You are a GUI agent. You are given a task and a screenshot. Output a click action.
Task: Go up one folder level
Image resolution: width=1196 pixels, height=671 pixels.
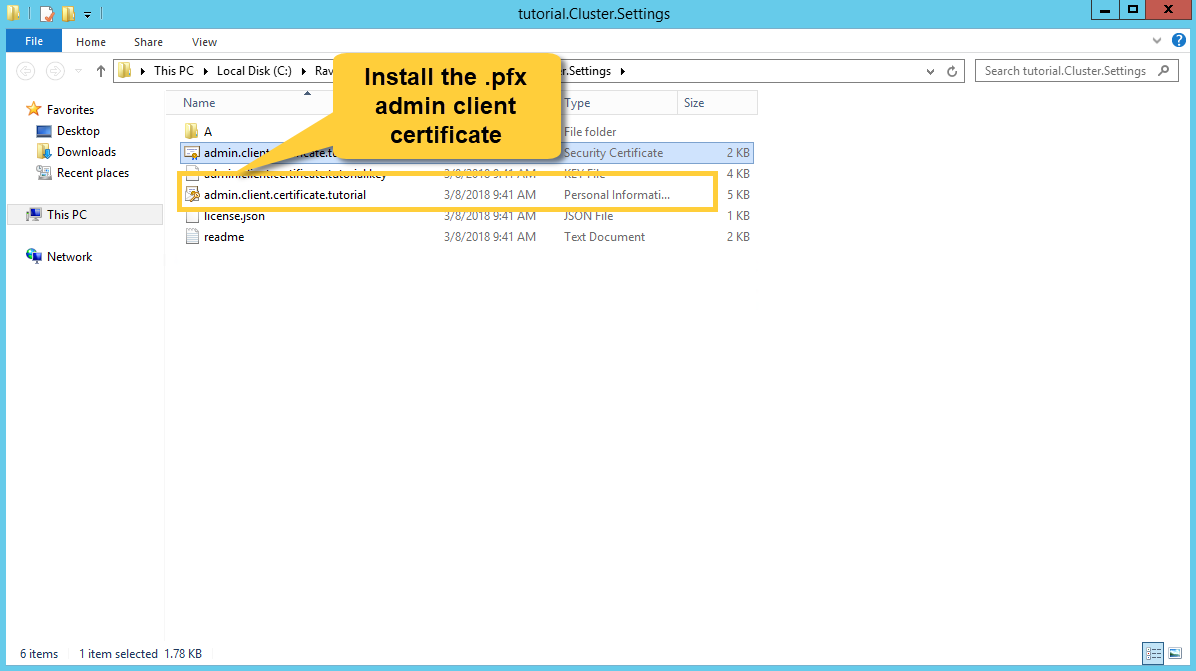click(x=101, y=71)
